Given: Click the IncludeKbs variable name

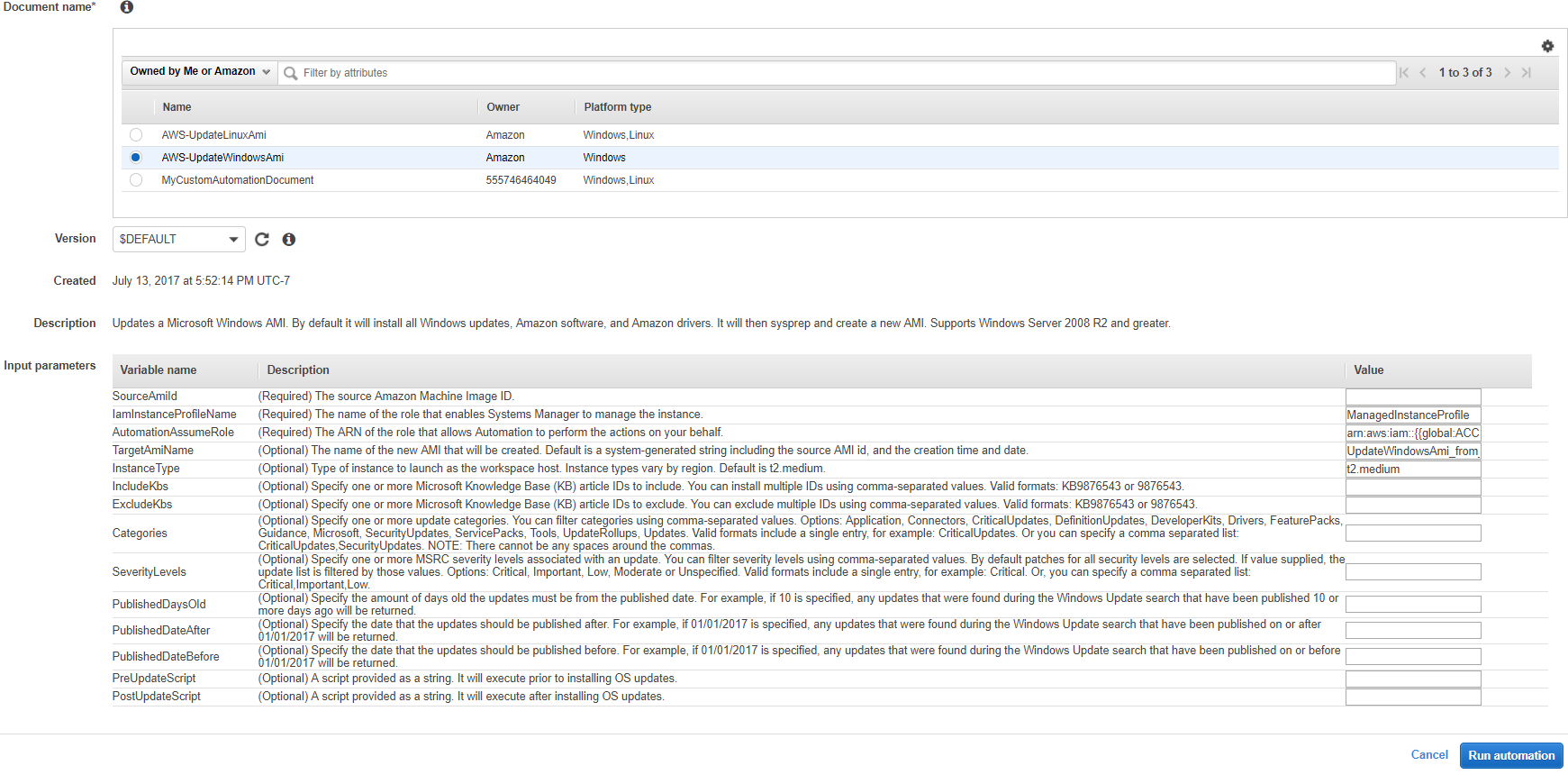Looking at the screenshot, I should click(140, 487).
